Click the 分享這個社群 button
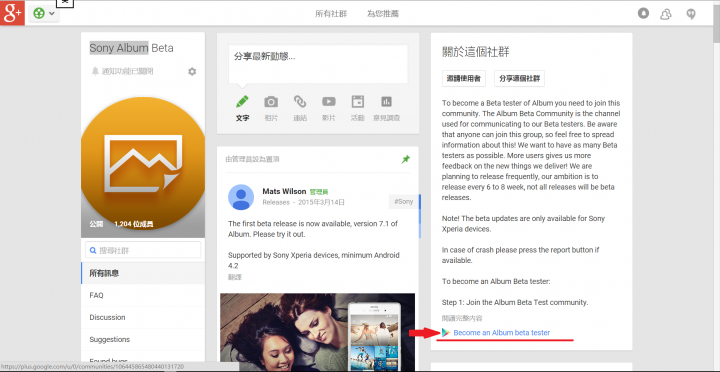This screenshot has width=720, height=372. (519, 79)
